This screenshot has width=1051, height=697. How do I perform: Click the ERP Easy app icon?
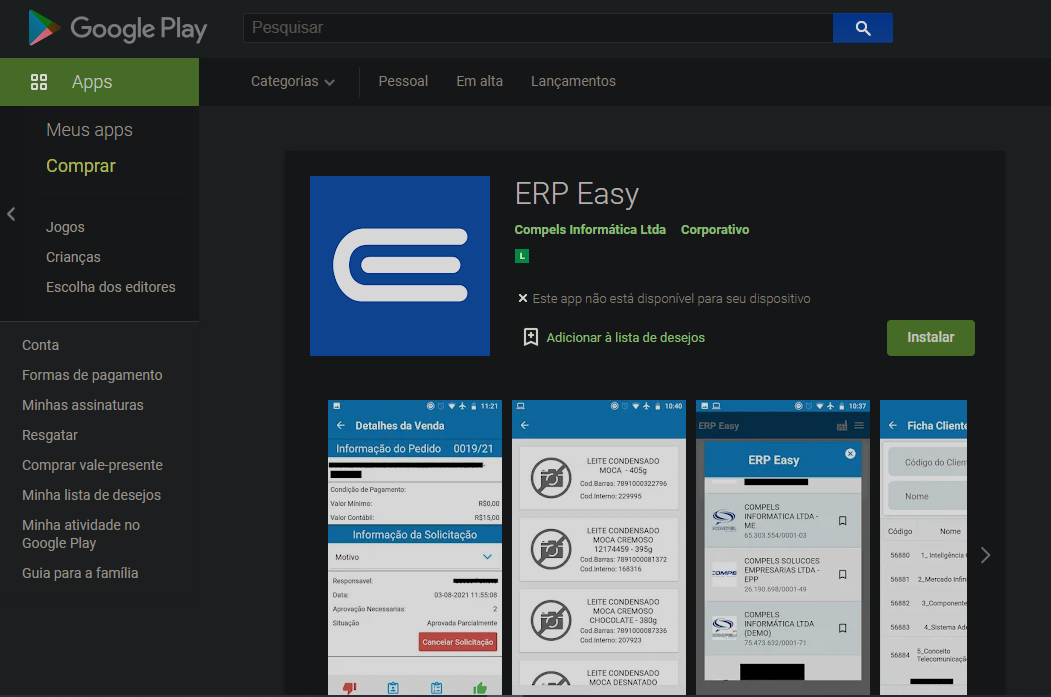click(400, 266)
